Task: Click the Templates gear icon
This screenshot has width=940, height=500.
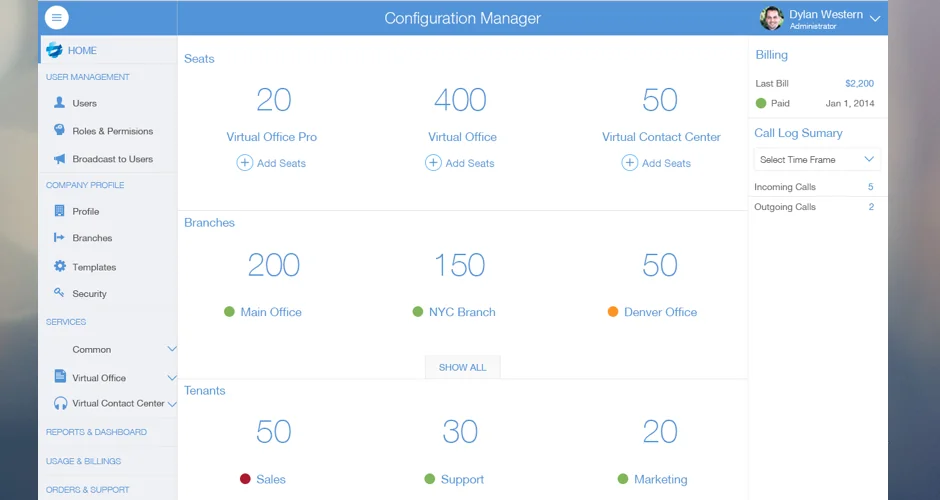Action: [59, 266]
